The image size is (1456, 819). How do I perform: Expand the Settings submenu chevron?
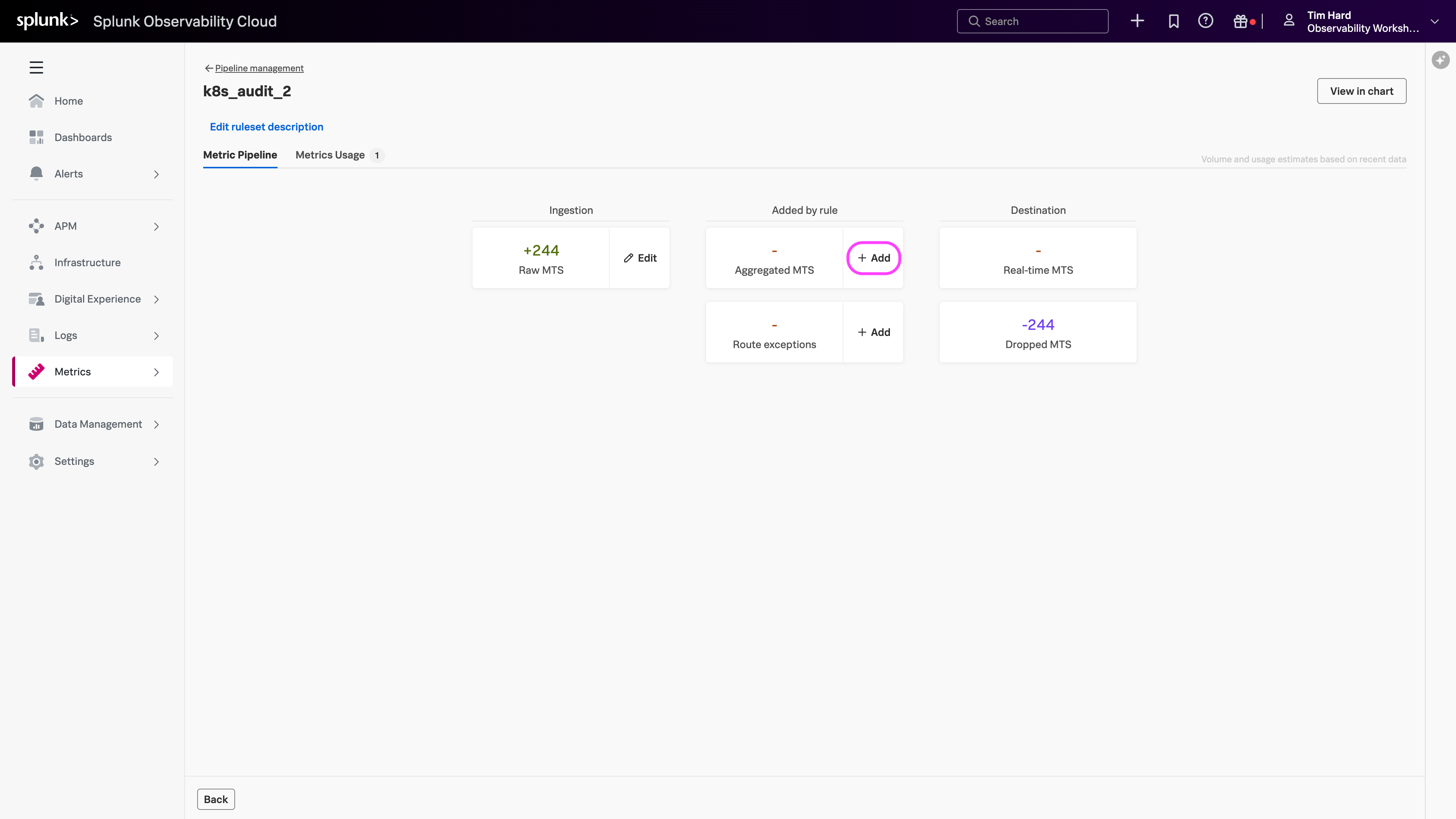coord(157,461)
